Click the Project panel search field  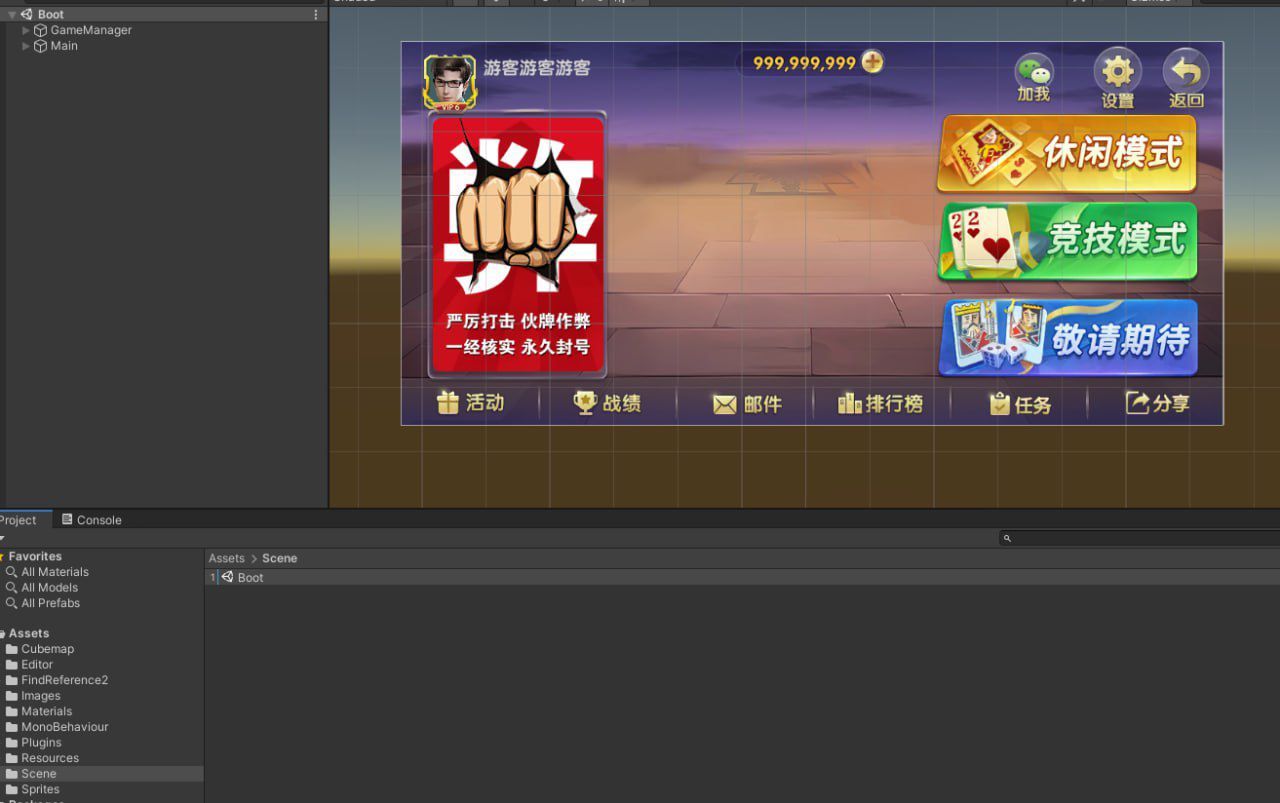pyautogui.click(x=1140, y=538)
